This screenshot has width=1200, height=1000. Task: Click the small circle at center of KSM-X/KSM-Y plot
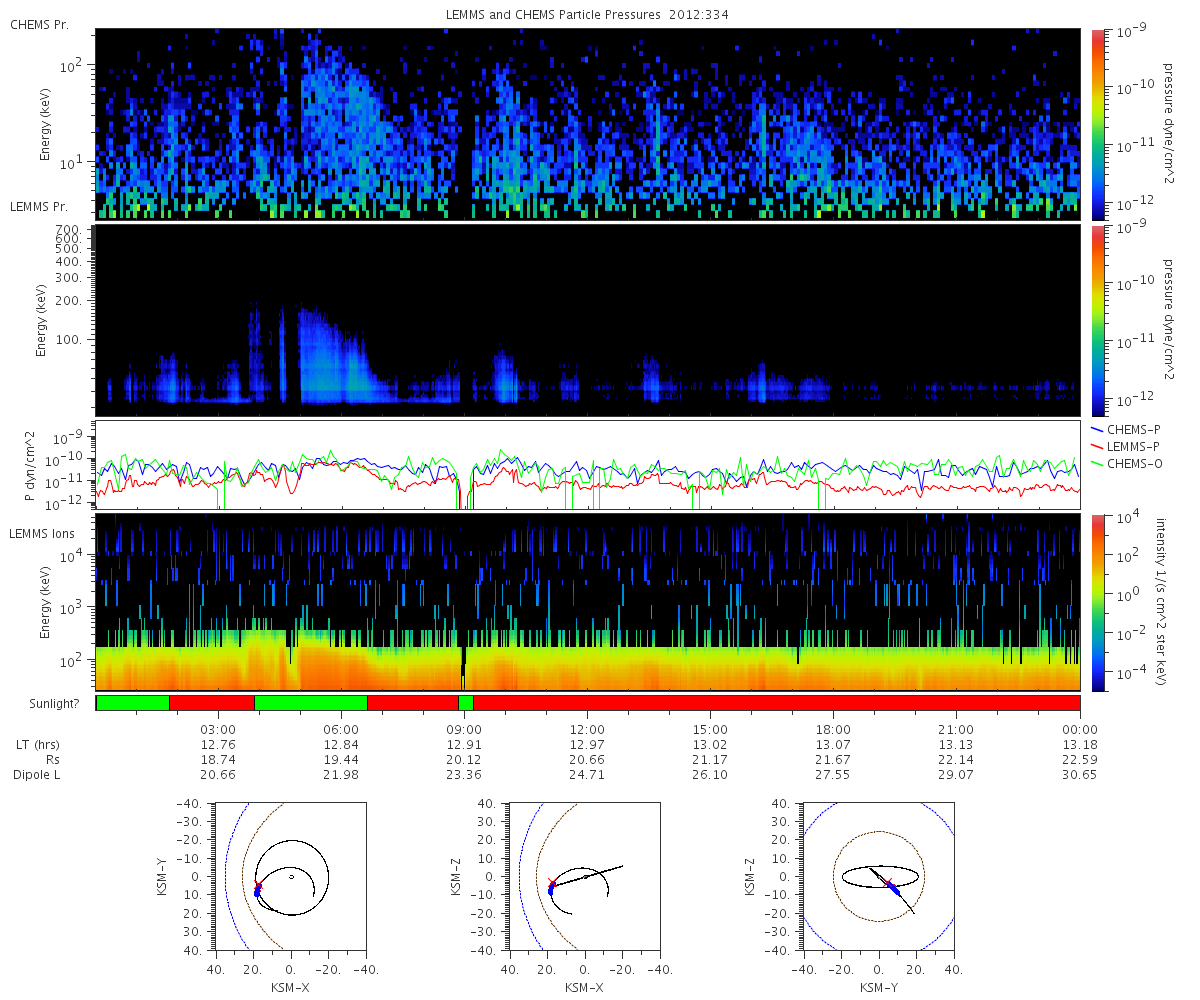[x=291, y=877]
